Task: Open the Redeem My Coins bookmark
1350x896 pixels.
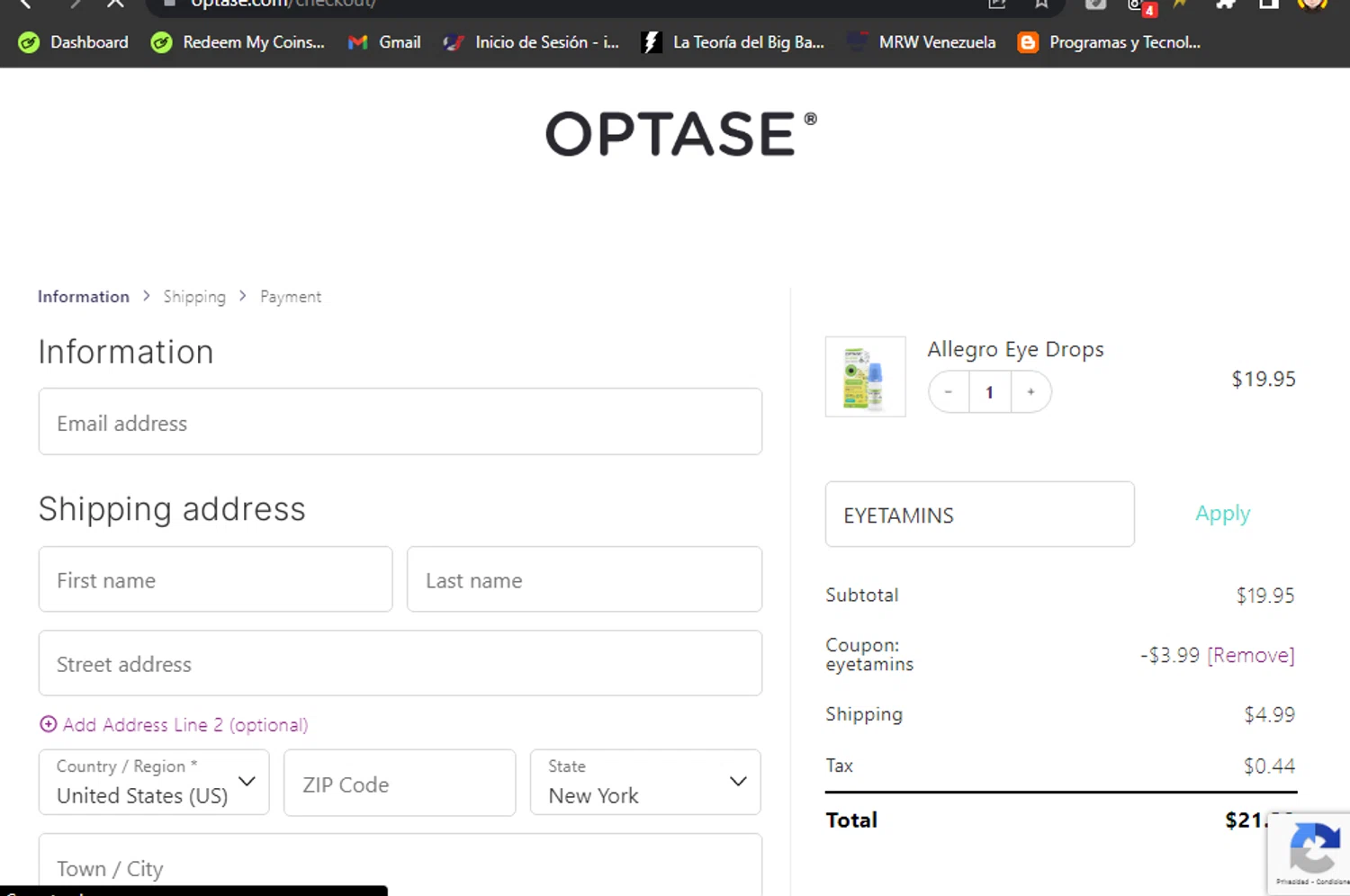Action: point(238,42)
